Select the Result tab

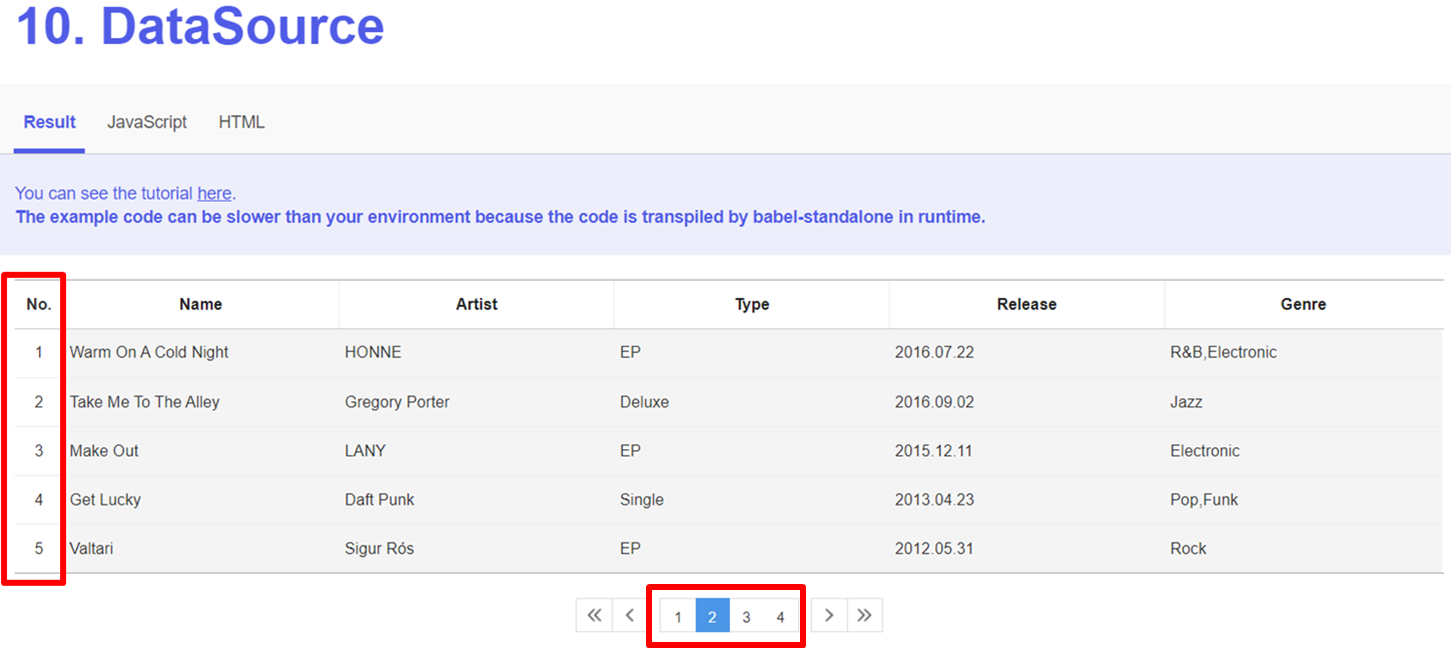tap(49, 121)
